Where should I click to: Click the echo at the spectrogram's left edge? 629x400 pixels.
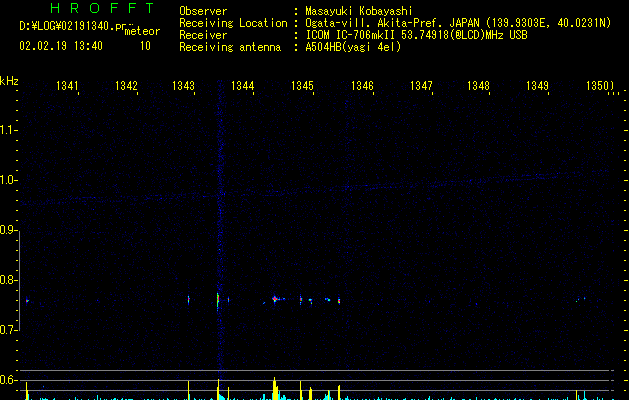(x=27, y=301)
